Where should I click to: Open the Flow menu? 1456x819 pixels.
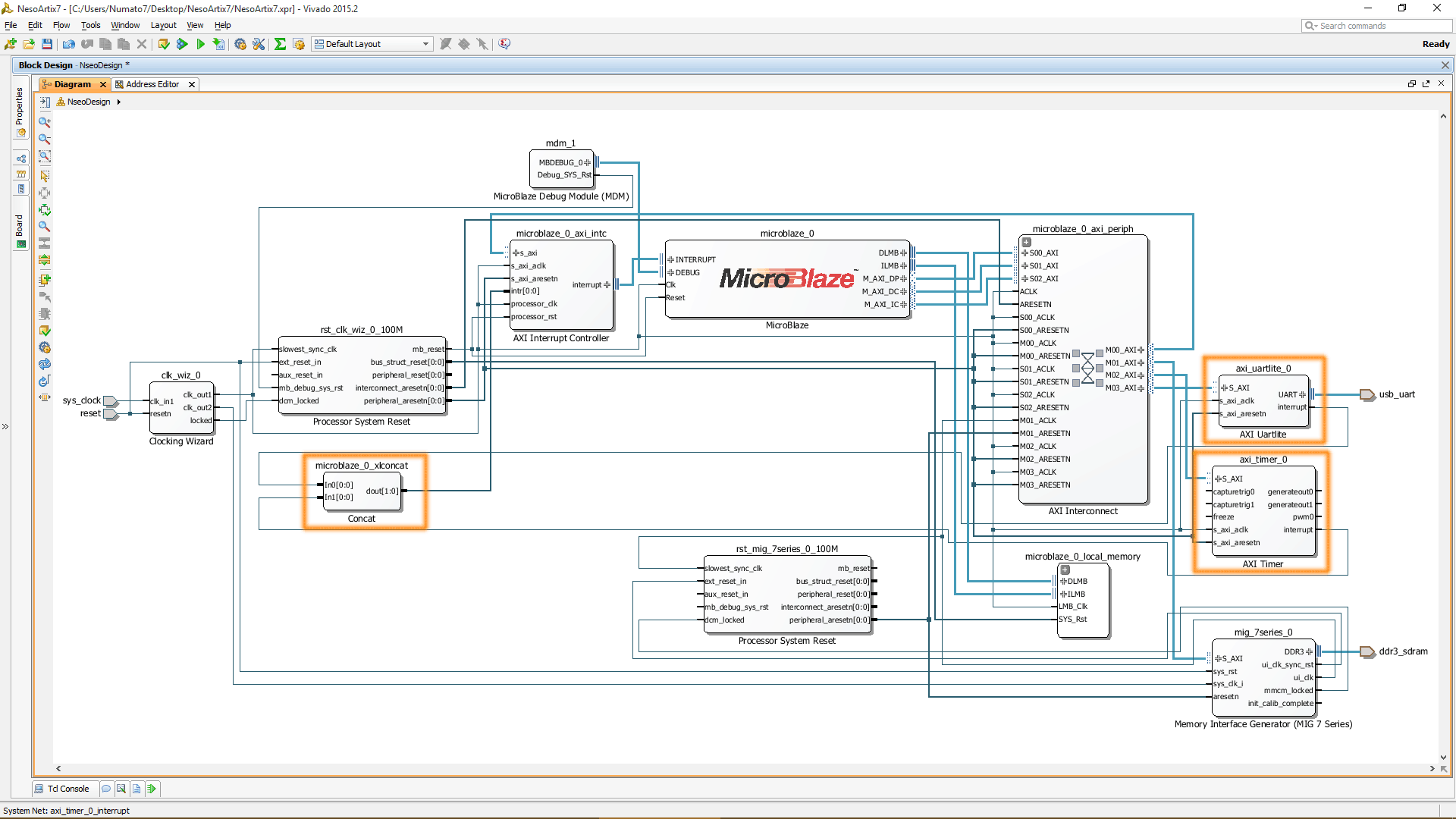pyautogui.click(x=61, y=25)
